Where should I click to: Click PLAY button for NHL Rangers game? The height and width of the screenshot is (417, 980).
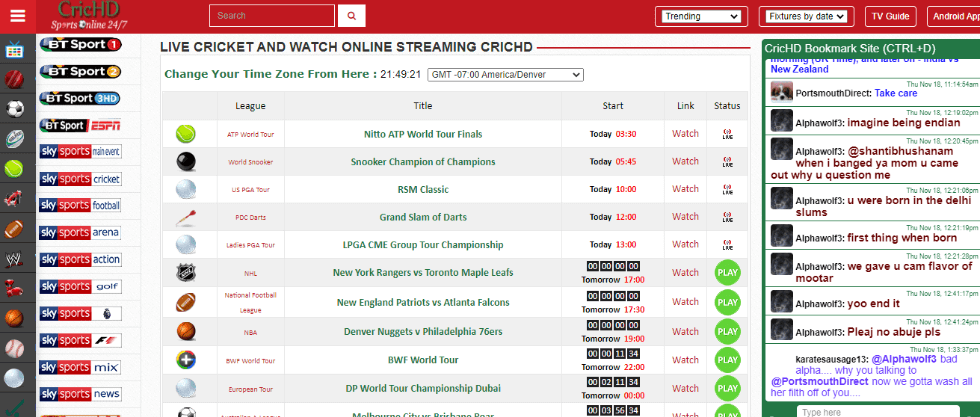728,273
